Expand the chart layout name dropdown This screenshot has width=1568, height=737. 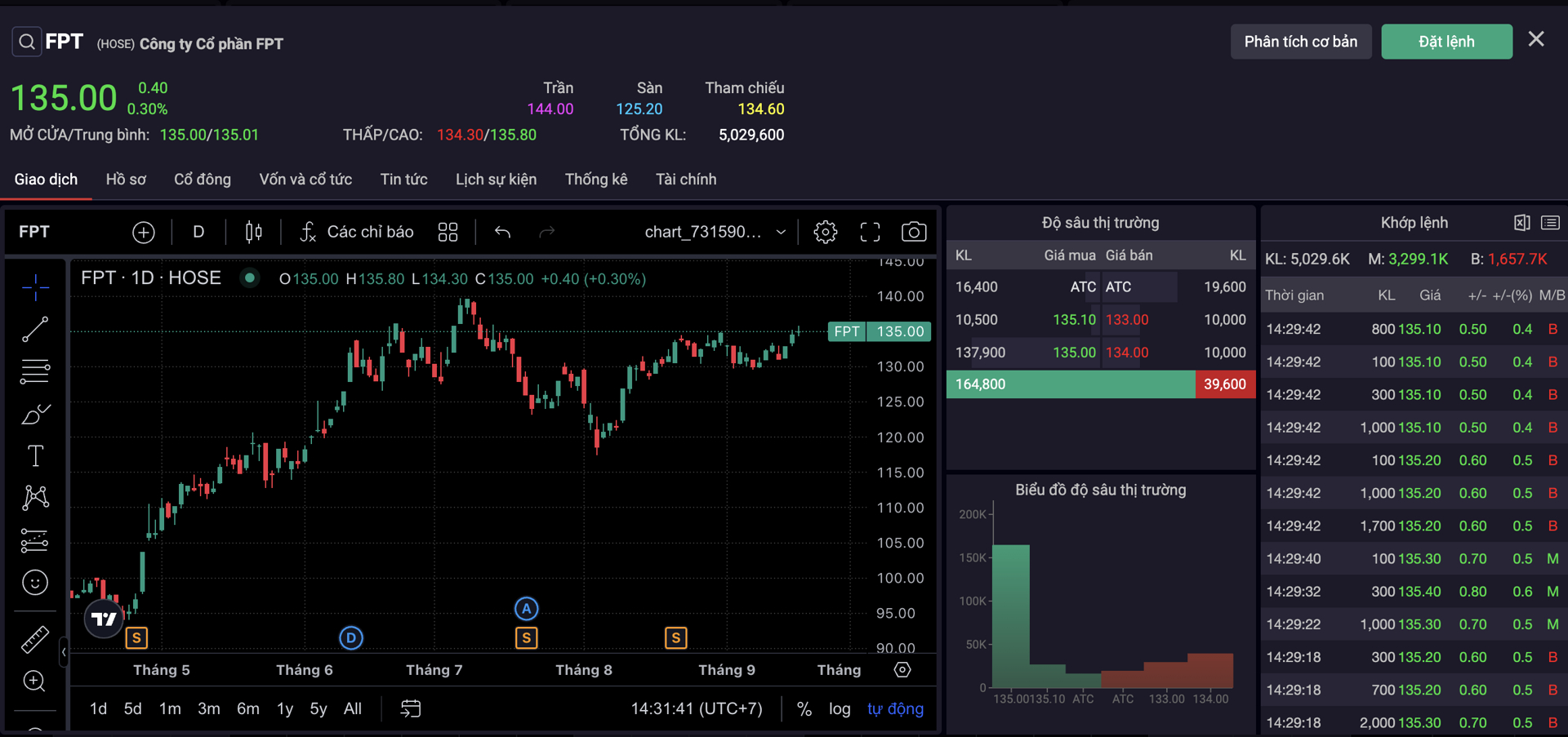click(781, 233)
